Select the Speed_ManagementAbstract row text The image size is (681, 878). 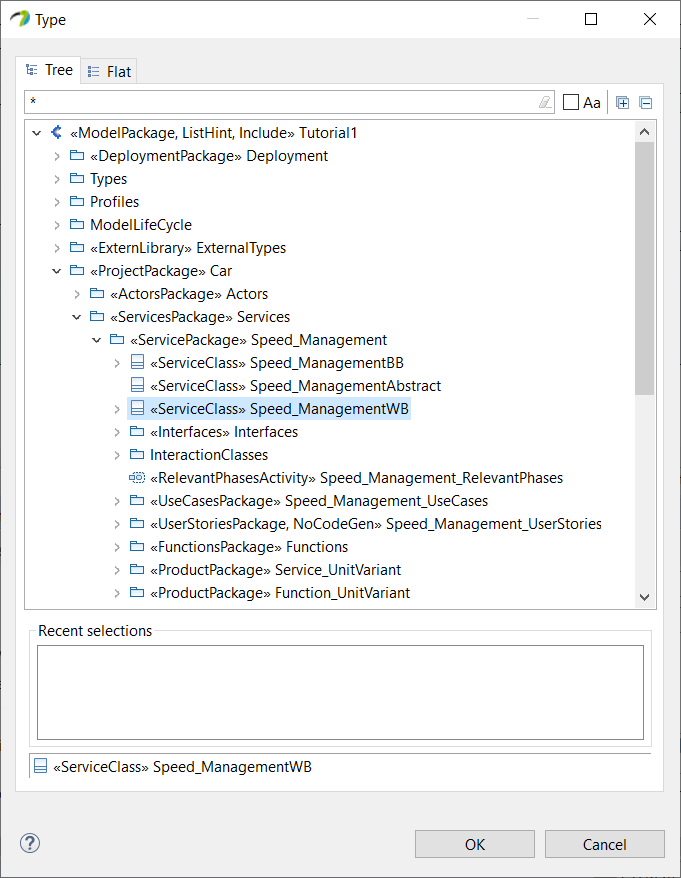click(295, 386)
